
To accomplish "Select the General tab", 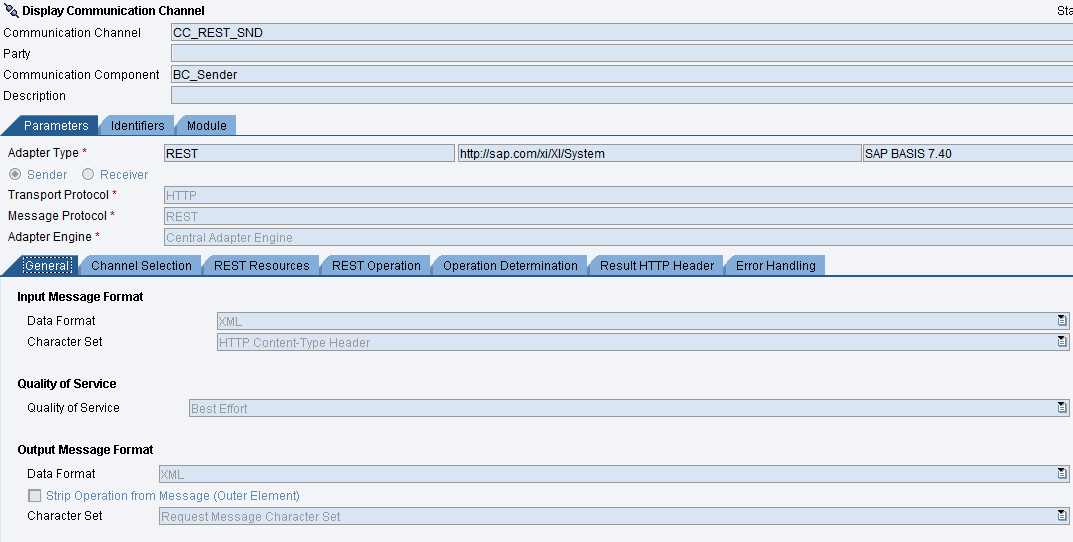I will click(47, 266).
